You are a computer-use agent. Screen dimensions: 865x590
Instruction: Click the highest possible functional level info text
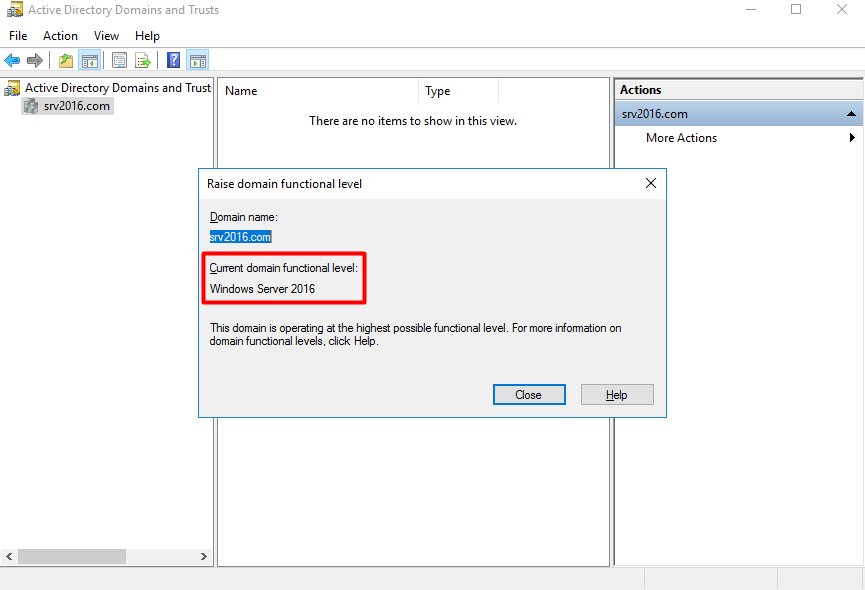[x=415, y=334]
